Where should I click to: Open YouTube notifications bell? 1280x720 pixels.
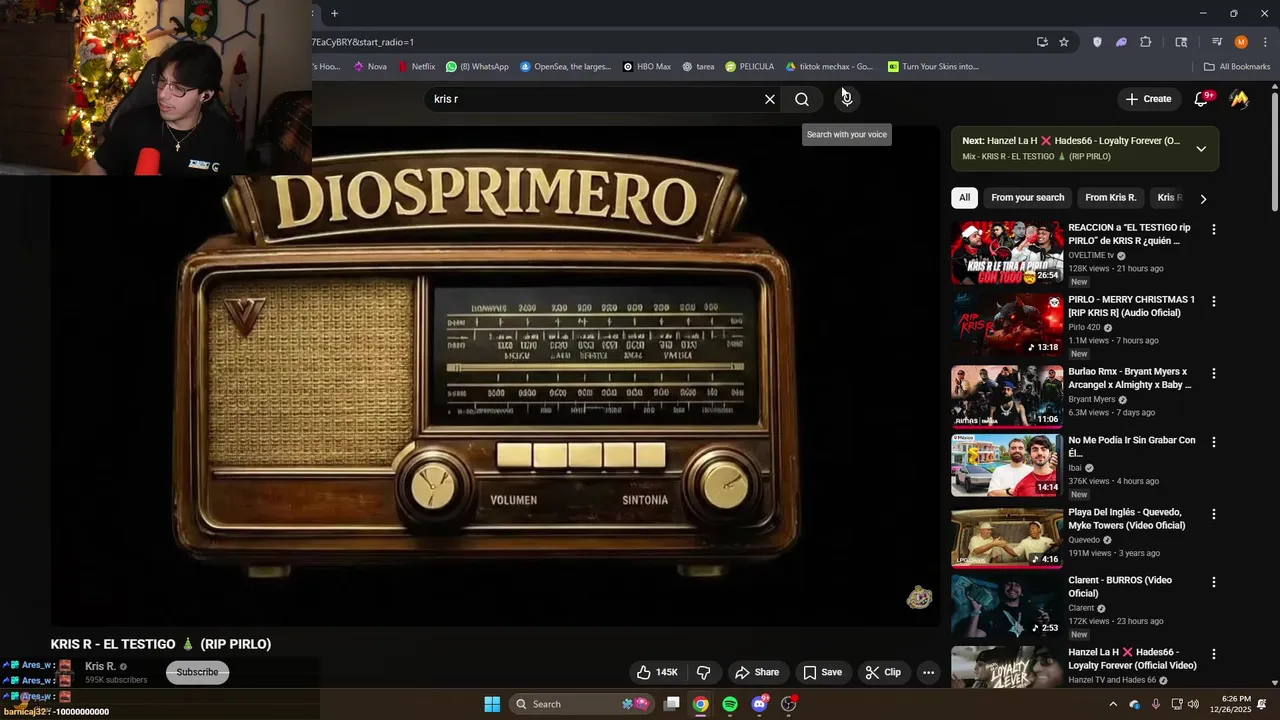pyautogui.click(x=1201, y=99)
